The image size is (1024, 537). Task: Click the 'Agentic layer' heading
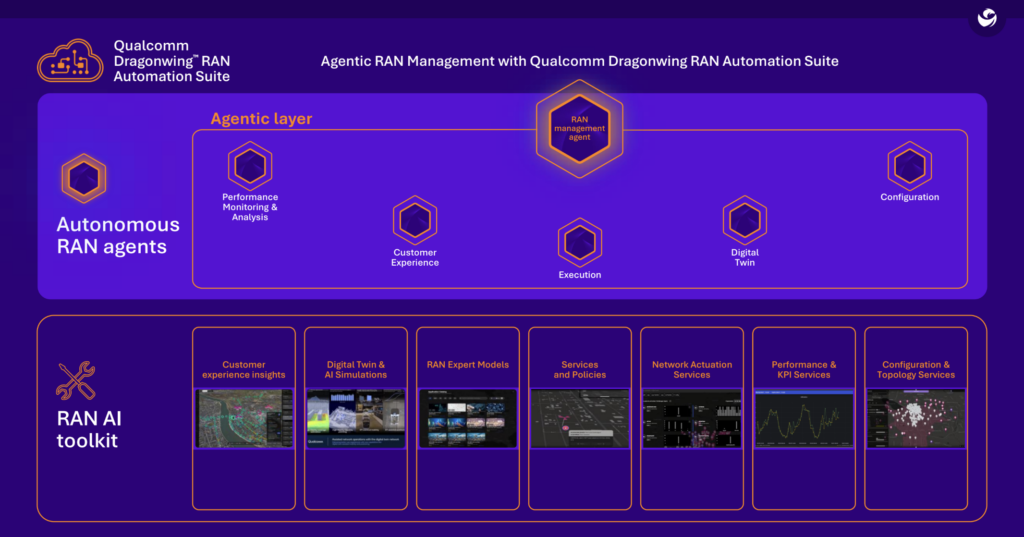[261, 119]
